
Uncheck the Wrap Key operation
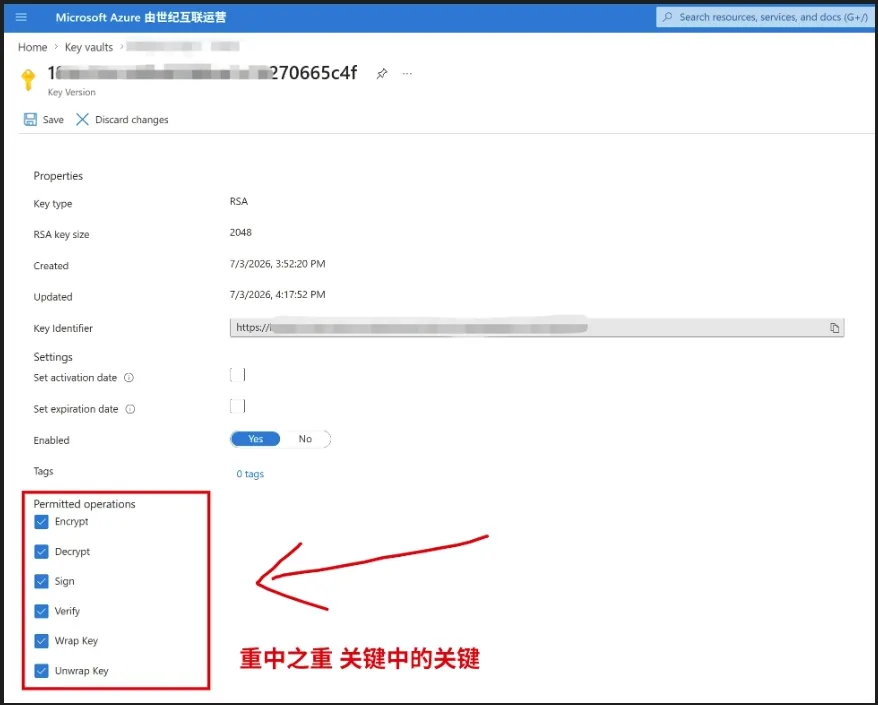(x=41, y=641)
